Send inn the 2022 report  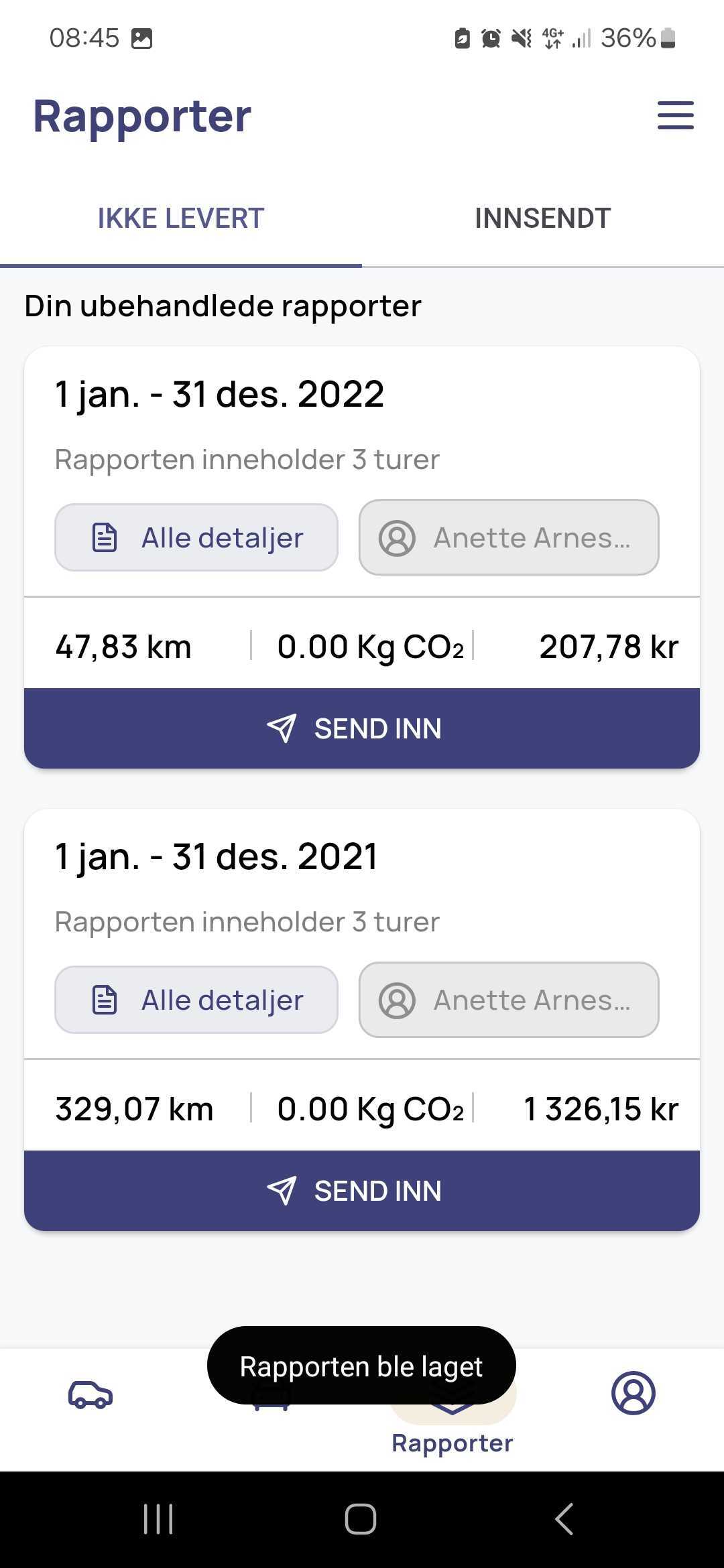[x=362, y=728]
